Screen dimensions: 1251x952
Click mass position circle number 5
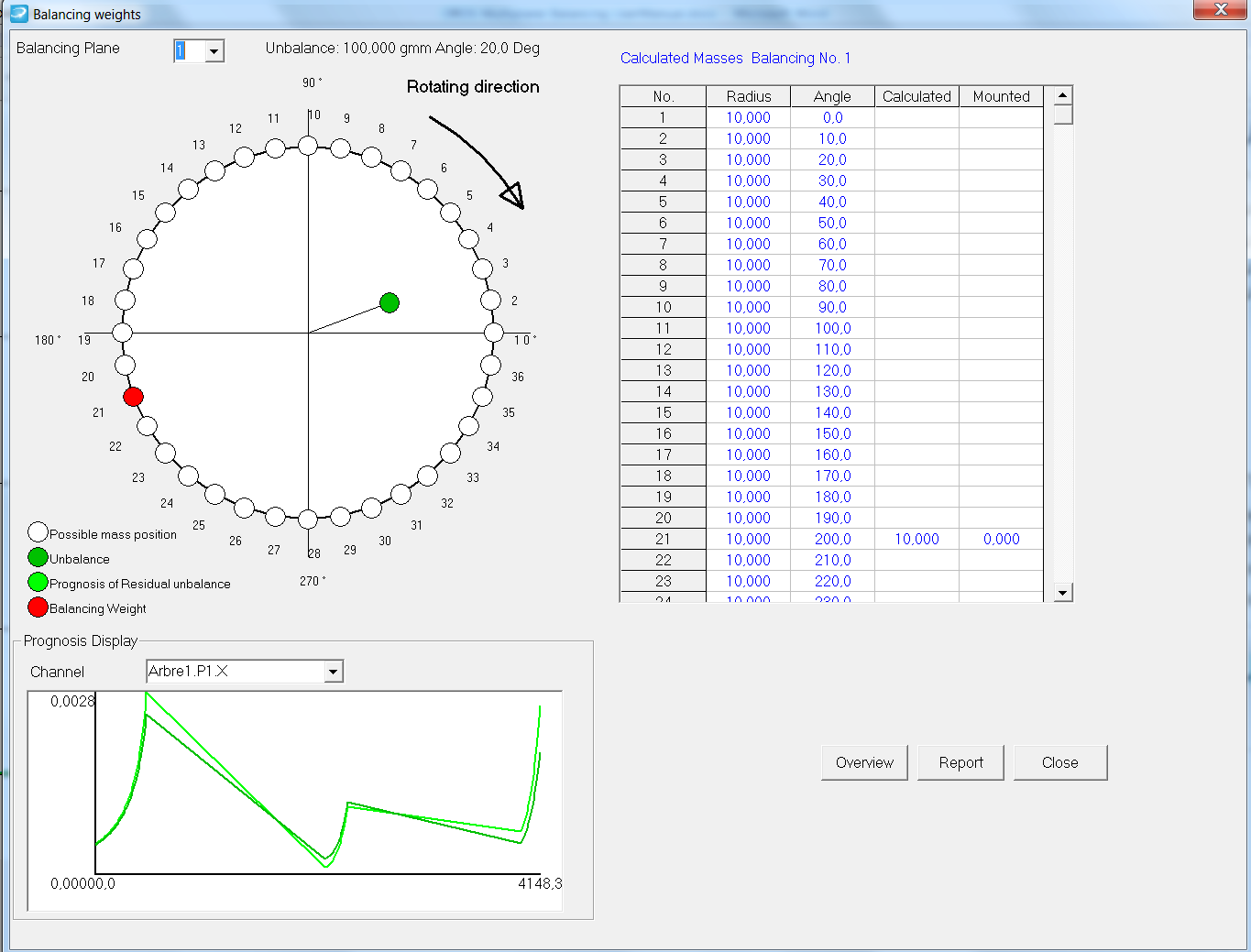coord(450,213)
